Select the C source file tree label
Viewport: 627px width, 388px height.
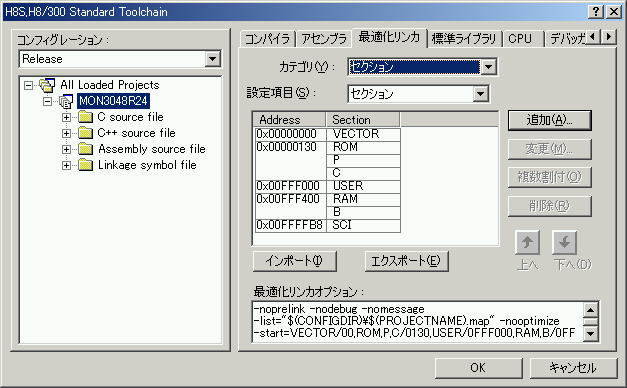(130, 117)
